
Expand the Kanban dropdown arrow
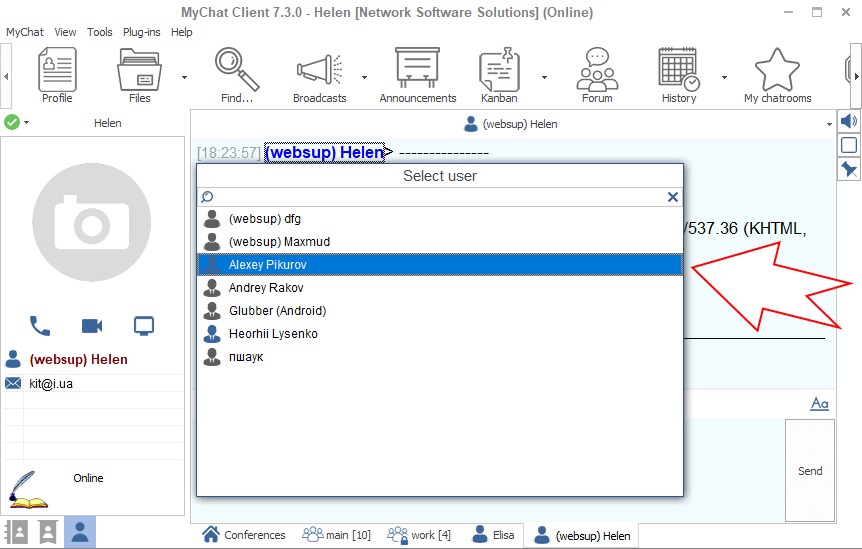click(x=544, y=77)
